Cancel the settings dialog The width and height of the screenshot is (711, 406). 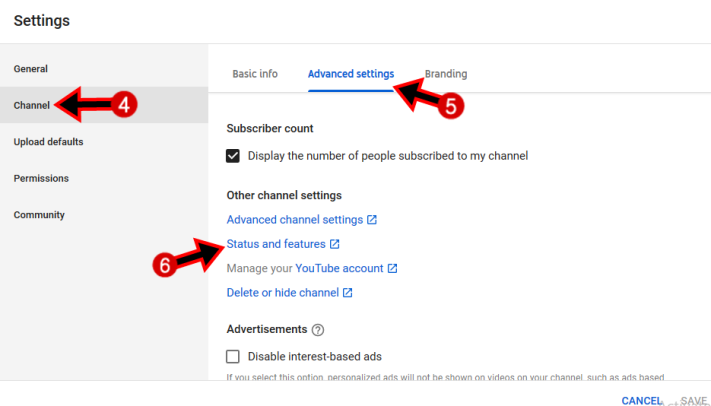click(642, 401)
